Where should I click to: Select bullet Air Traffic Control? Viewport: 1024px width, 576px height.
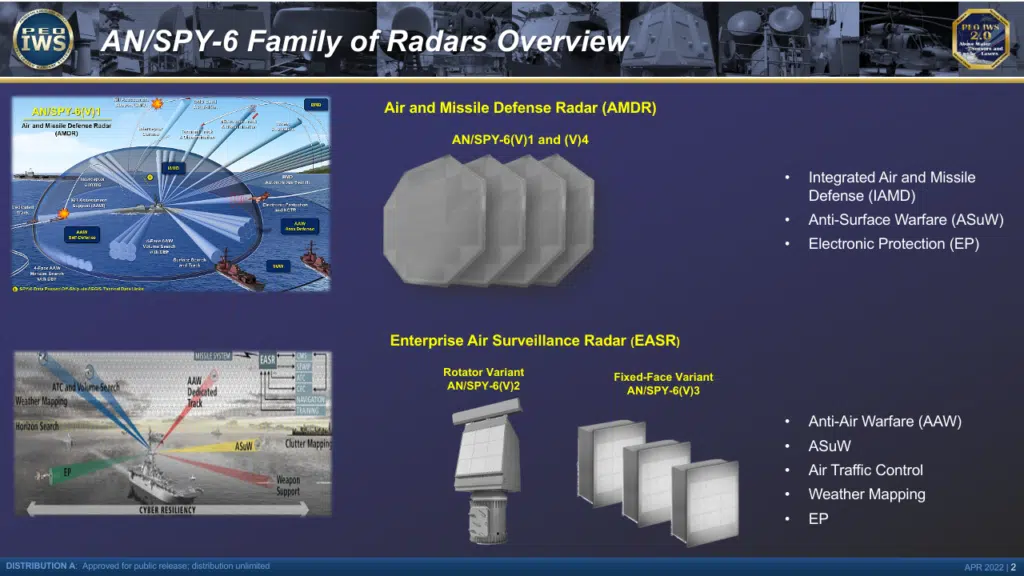tap(865, 470)
